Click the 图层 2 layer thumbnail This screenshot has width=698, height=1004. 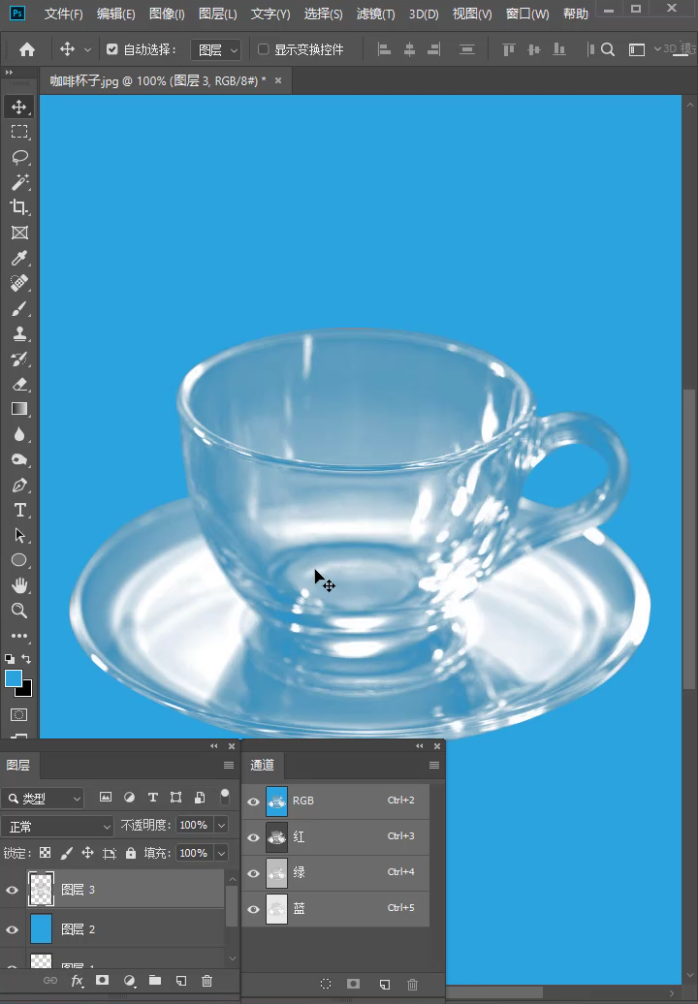(41, 930)
